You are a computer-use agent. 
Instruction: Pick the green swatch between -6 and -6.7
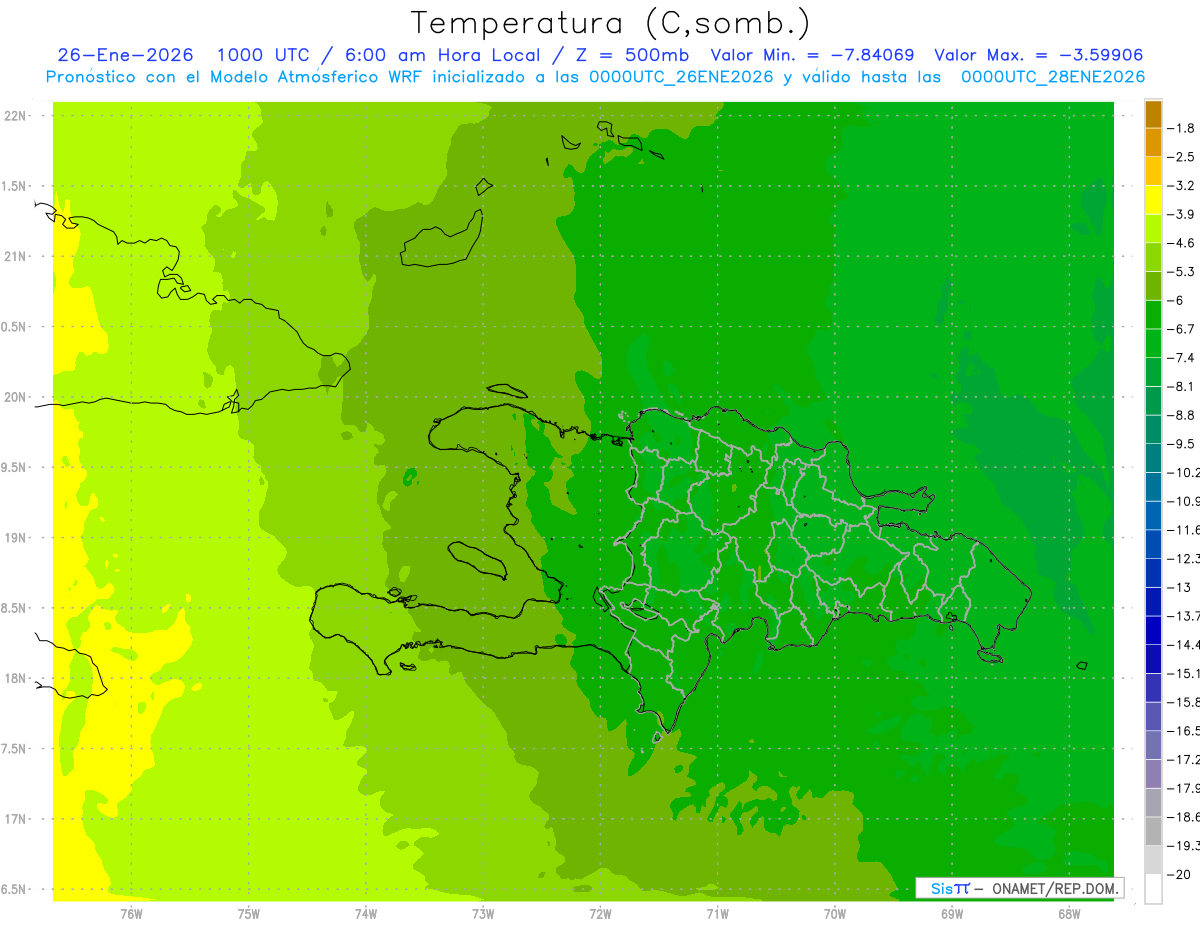tap(1153, 315)
